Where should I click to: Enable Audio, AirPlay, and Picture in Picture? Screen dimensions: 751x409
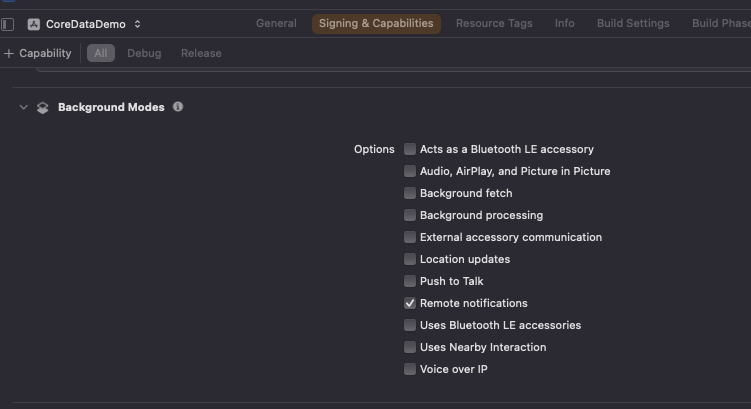coord(410,171)
